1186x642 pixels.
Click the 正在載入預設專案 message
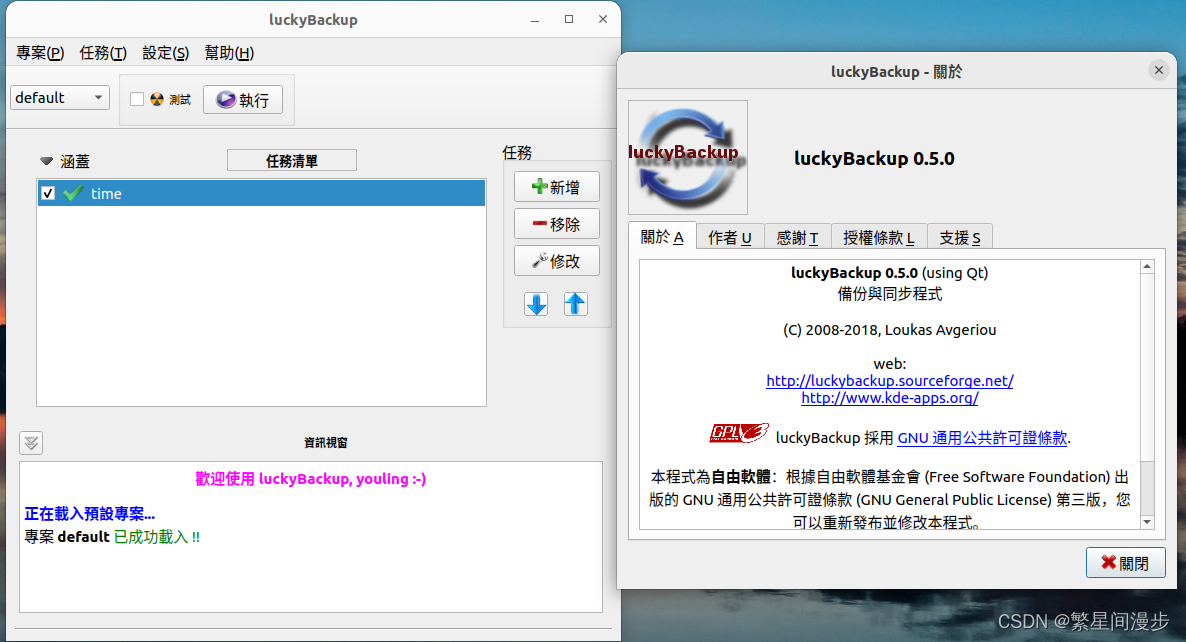coord(89,514)
